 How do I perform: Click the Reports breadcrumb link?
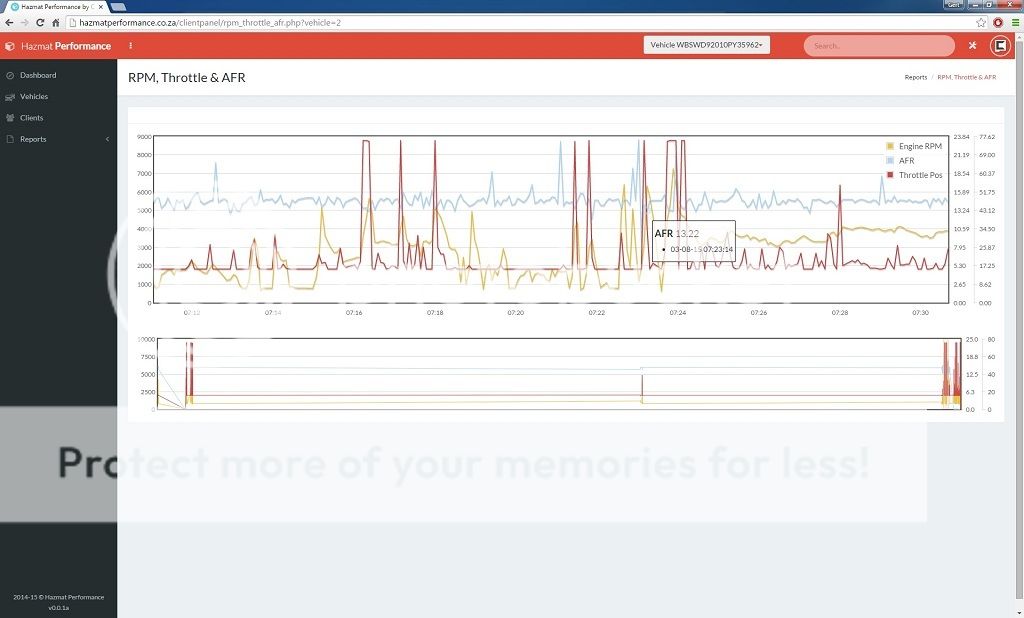[x=915, y=77]
